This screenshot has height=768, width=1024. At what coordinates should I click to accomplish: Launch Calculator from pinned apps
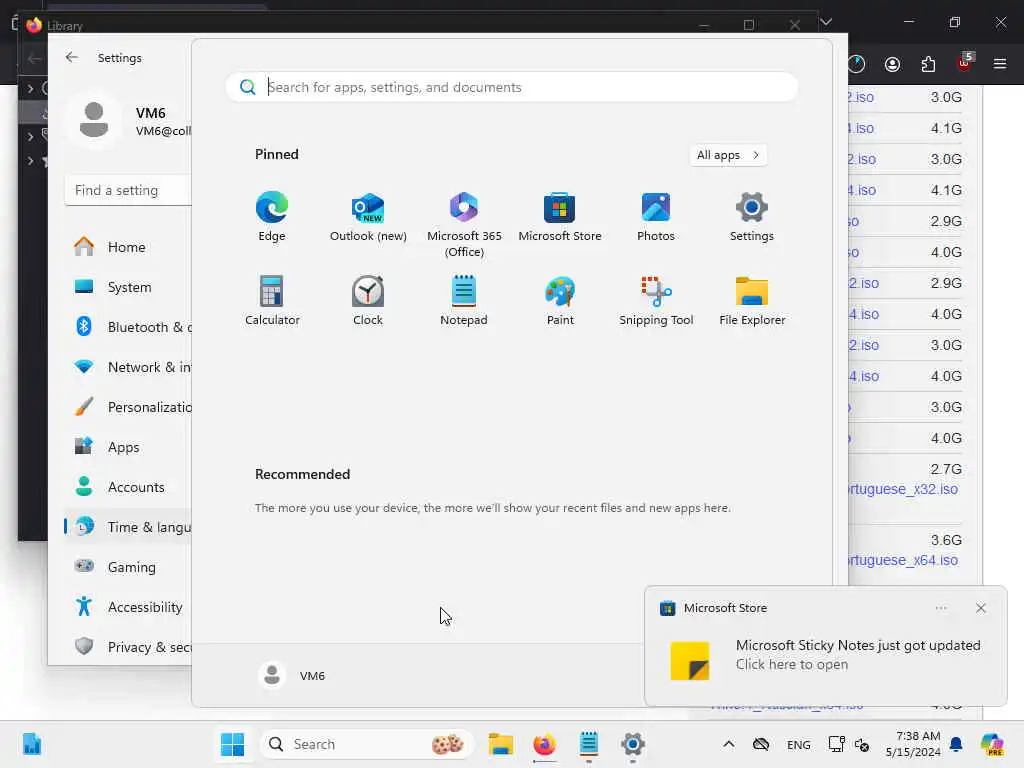272,300
